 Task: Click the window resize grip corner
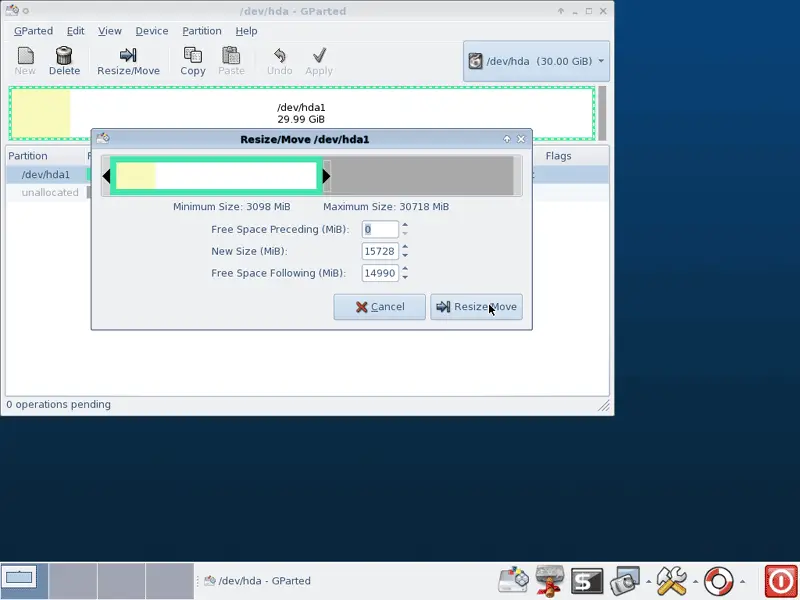click(604, 406)
